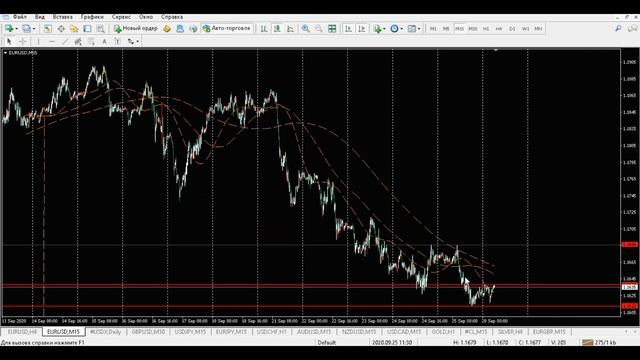
Task: Expand the arrows objects dropdown
Action: (x=138, y=41)
